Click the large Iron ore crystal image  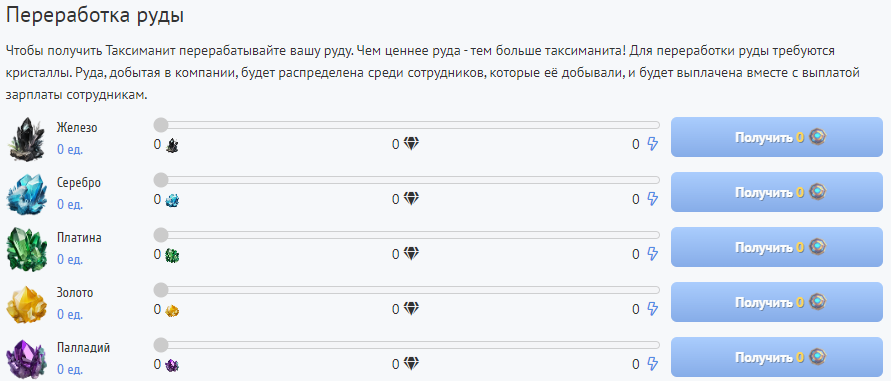26,138
